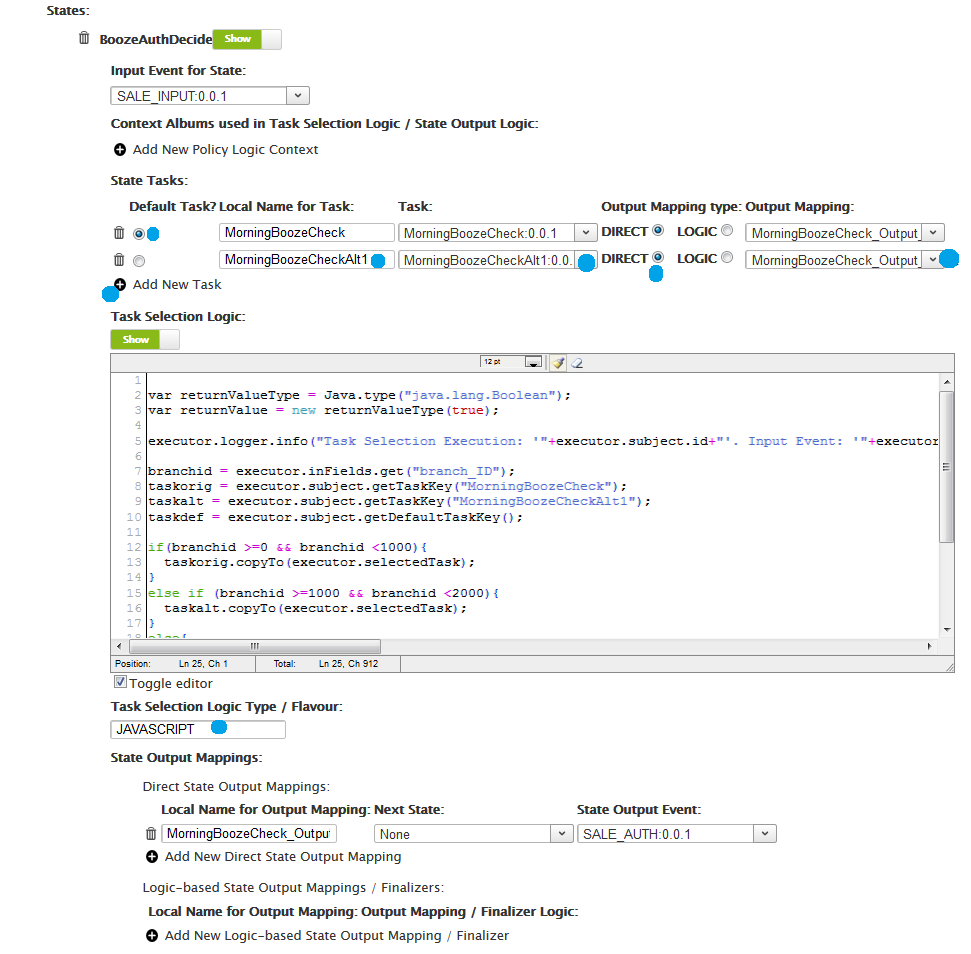This screenshot has width=971, height=954.
Task: Remove the MorningBoozeCheckAlt1 task row via trash icon
Action: pyautogui.click(x=119, y=260)
